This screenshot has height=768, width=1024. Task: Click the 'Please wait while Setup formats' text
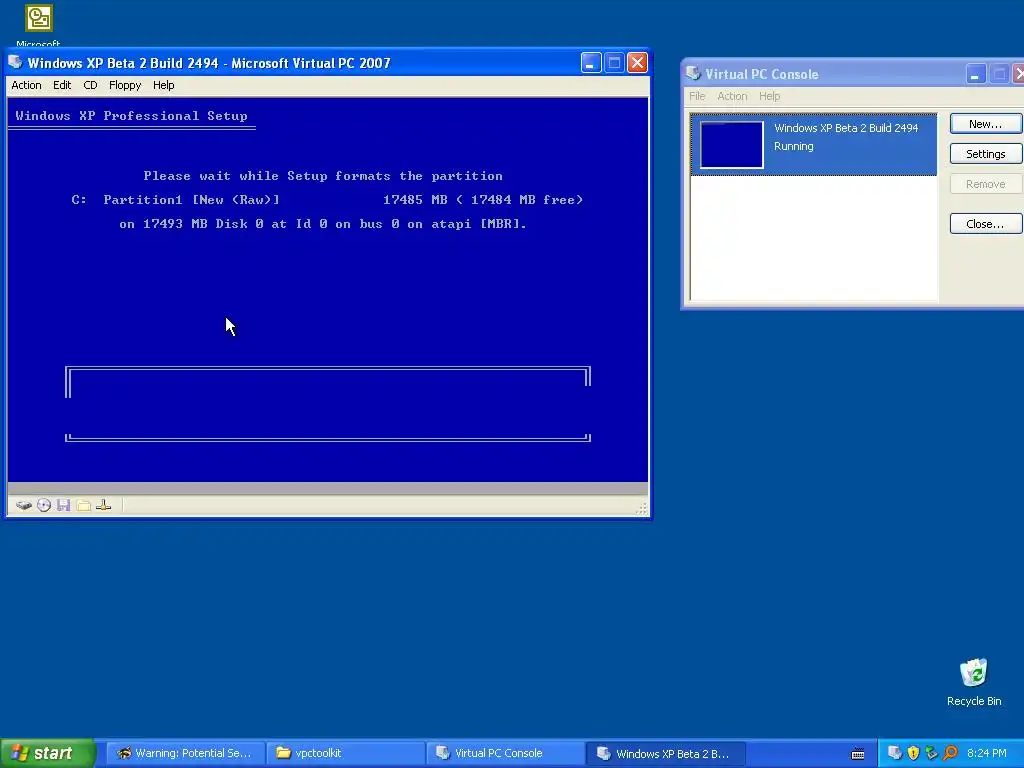coord(323,176)
